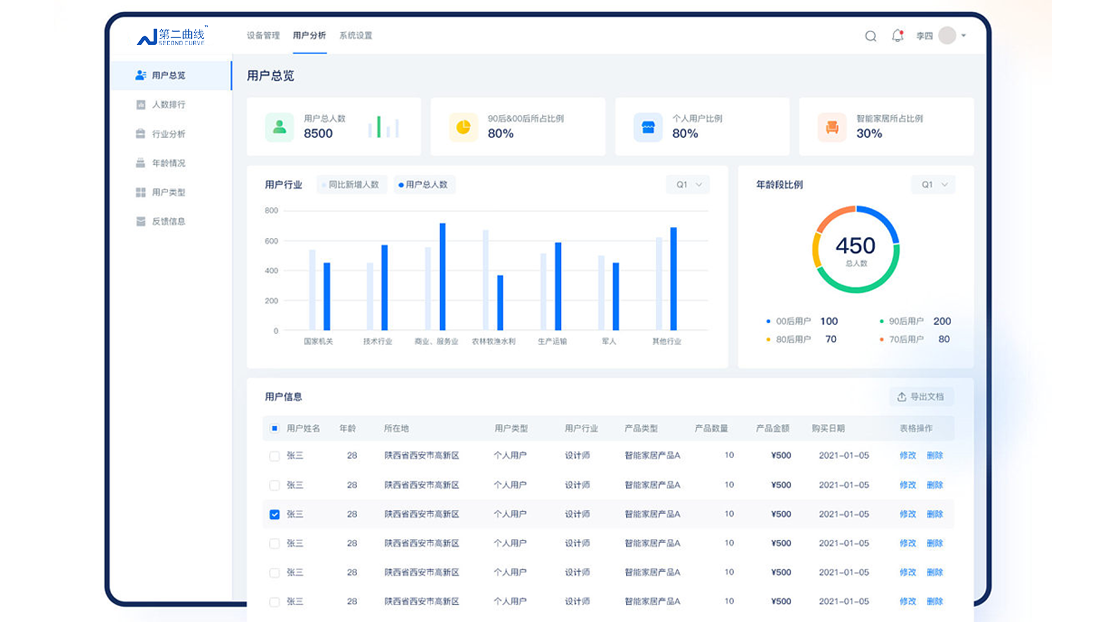The height and width of the screenshot is (622, 1105).
Task: Toggle the 同比新增人数 legend swatch
Action: pos(324,185)
